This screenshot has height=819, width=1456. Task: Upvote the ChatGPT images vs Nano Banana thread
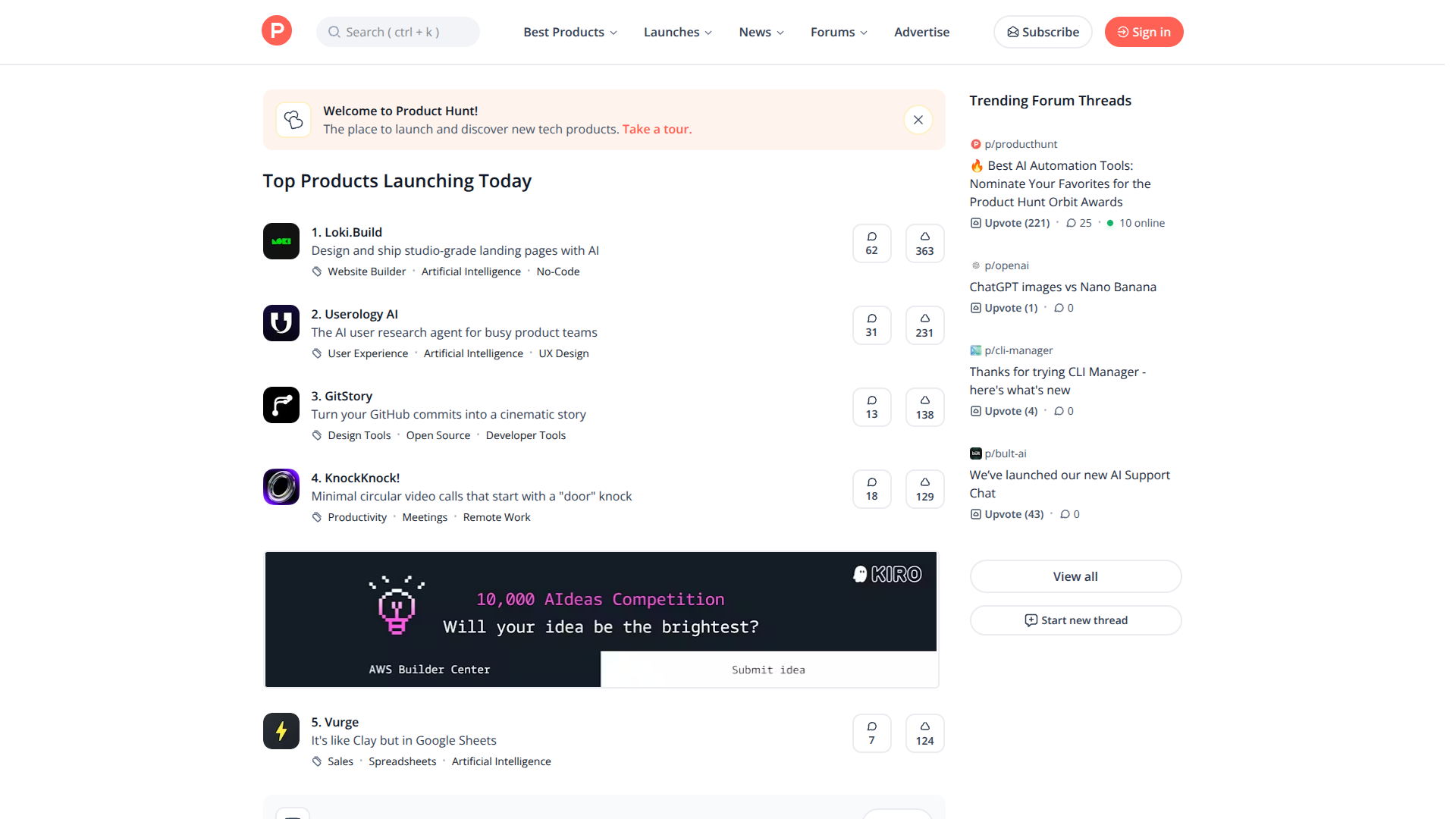pos(1003,308)
